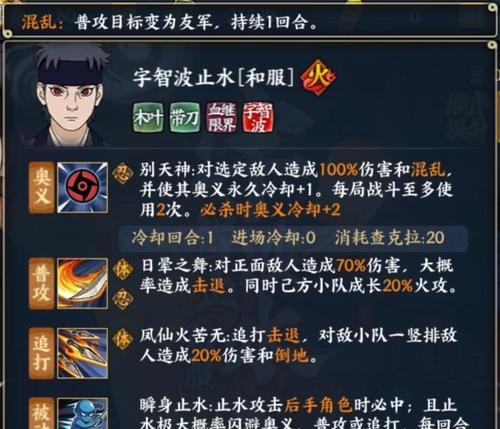Screen dimensions: 500x429
Task: Select the 奥义 skill category label
Action: pyautogui.click(x=41, y=188)
